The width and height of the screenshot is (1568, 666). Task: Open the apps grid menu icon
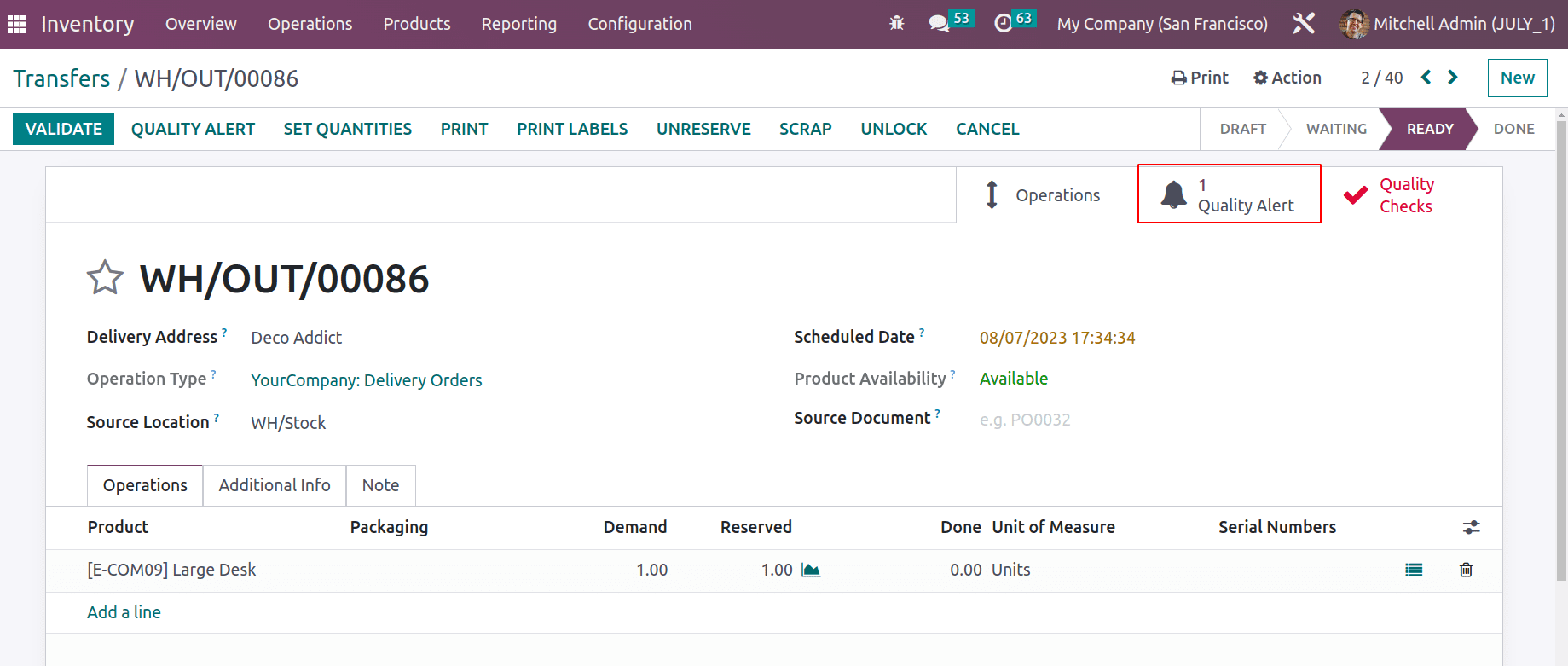pyautogui.click(x=16, y=24)
